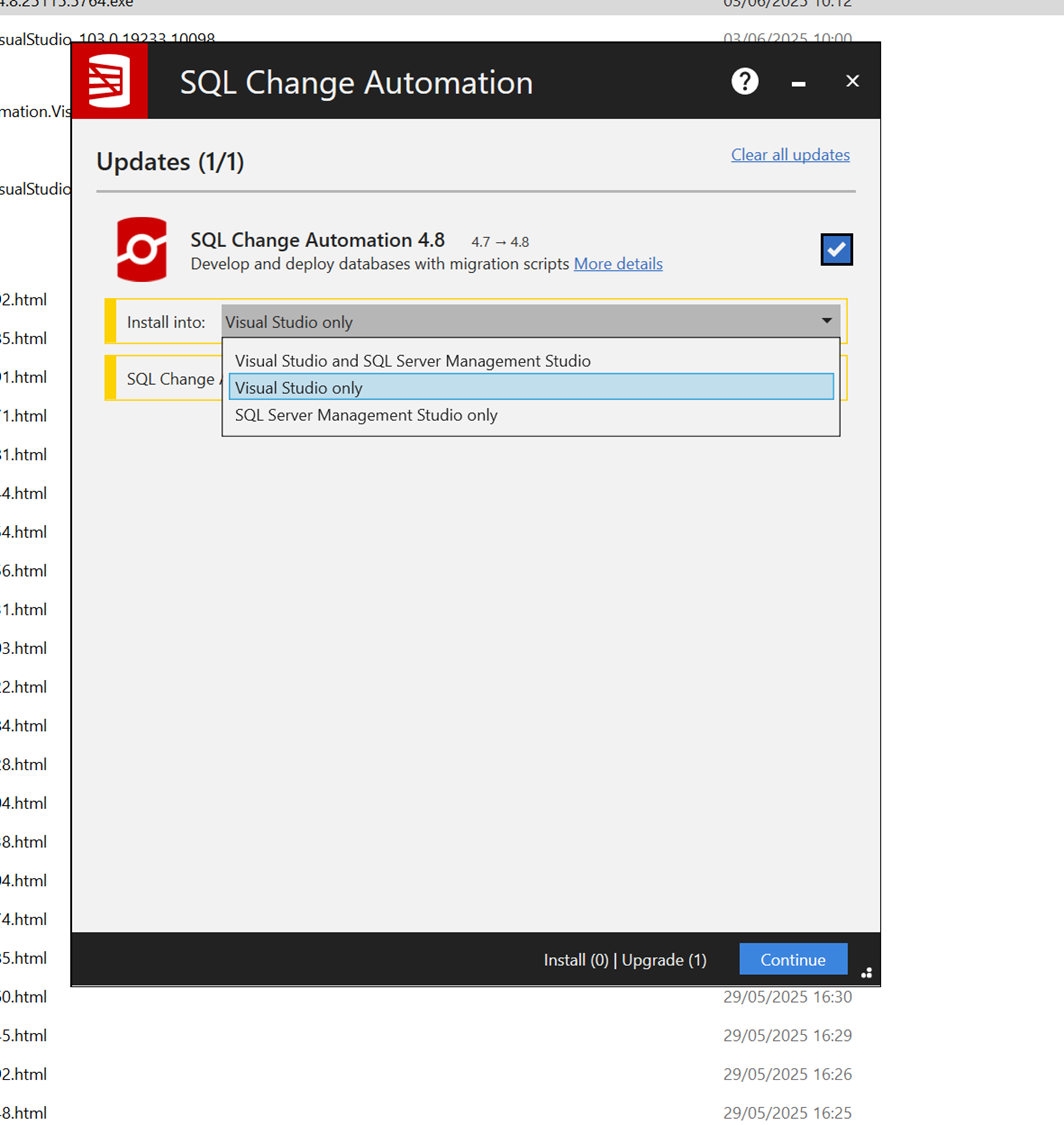Viewport: 1064px width, 1125px height.
Task: Collapse the Install into dropdown arrow
Action: coord(827,321)
